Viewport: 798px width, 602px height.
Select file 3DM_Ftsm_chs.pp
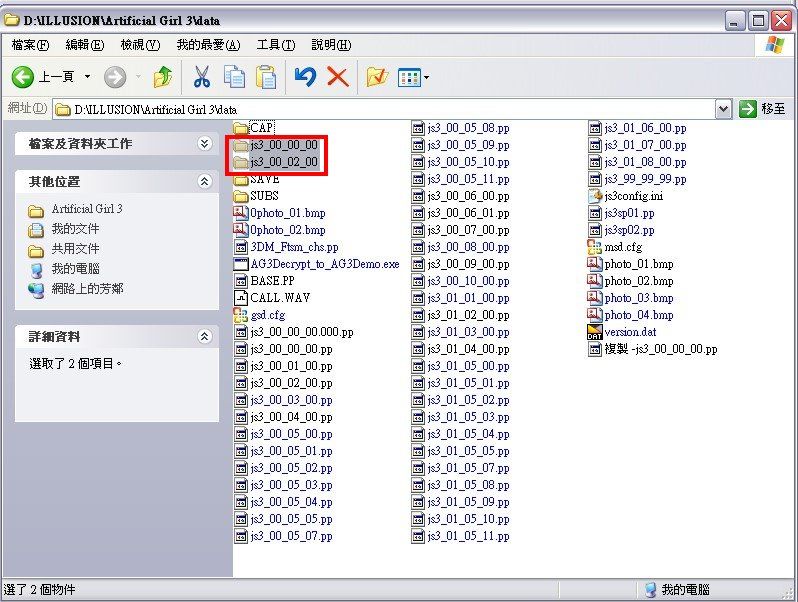click(294, 247)
